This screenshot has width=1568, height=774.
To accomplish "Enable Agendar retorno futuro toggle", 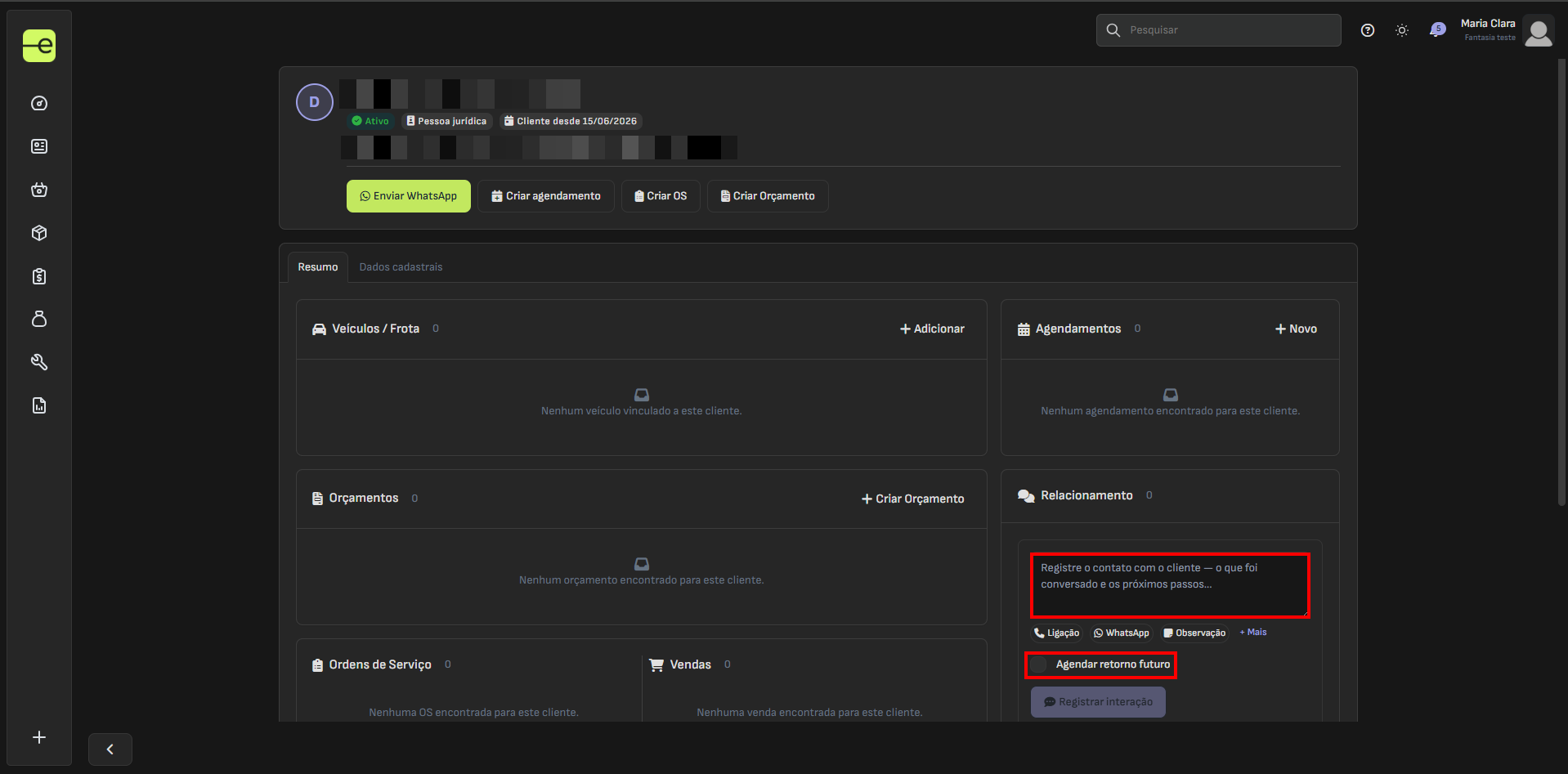I will tap(1039, 664).
